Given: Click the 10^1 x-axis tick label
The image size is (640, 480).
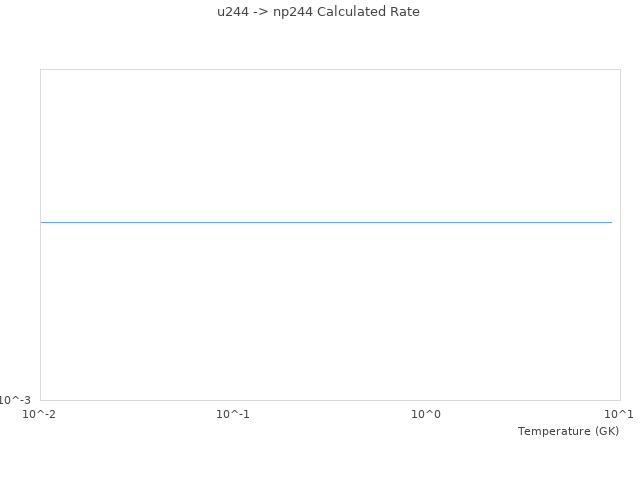Looking at the screenshot, I should (x=619, y=414).
